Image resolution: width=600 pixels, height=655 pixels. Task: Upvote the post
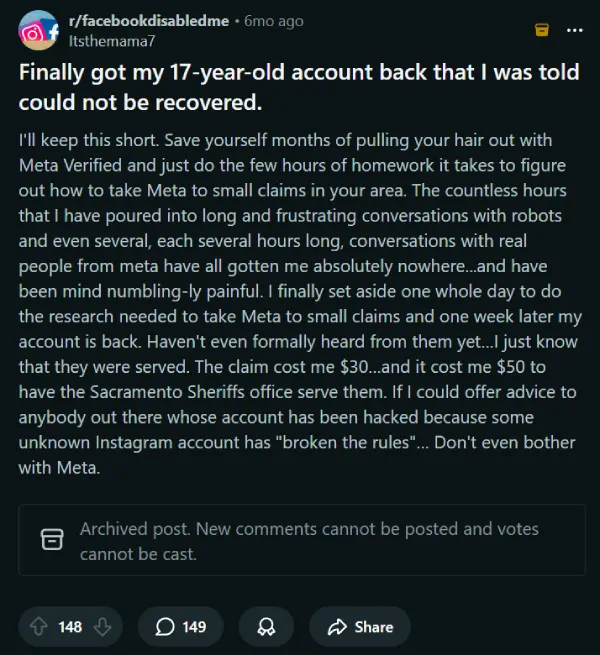(40, 627)
